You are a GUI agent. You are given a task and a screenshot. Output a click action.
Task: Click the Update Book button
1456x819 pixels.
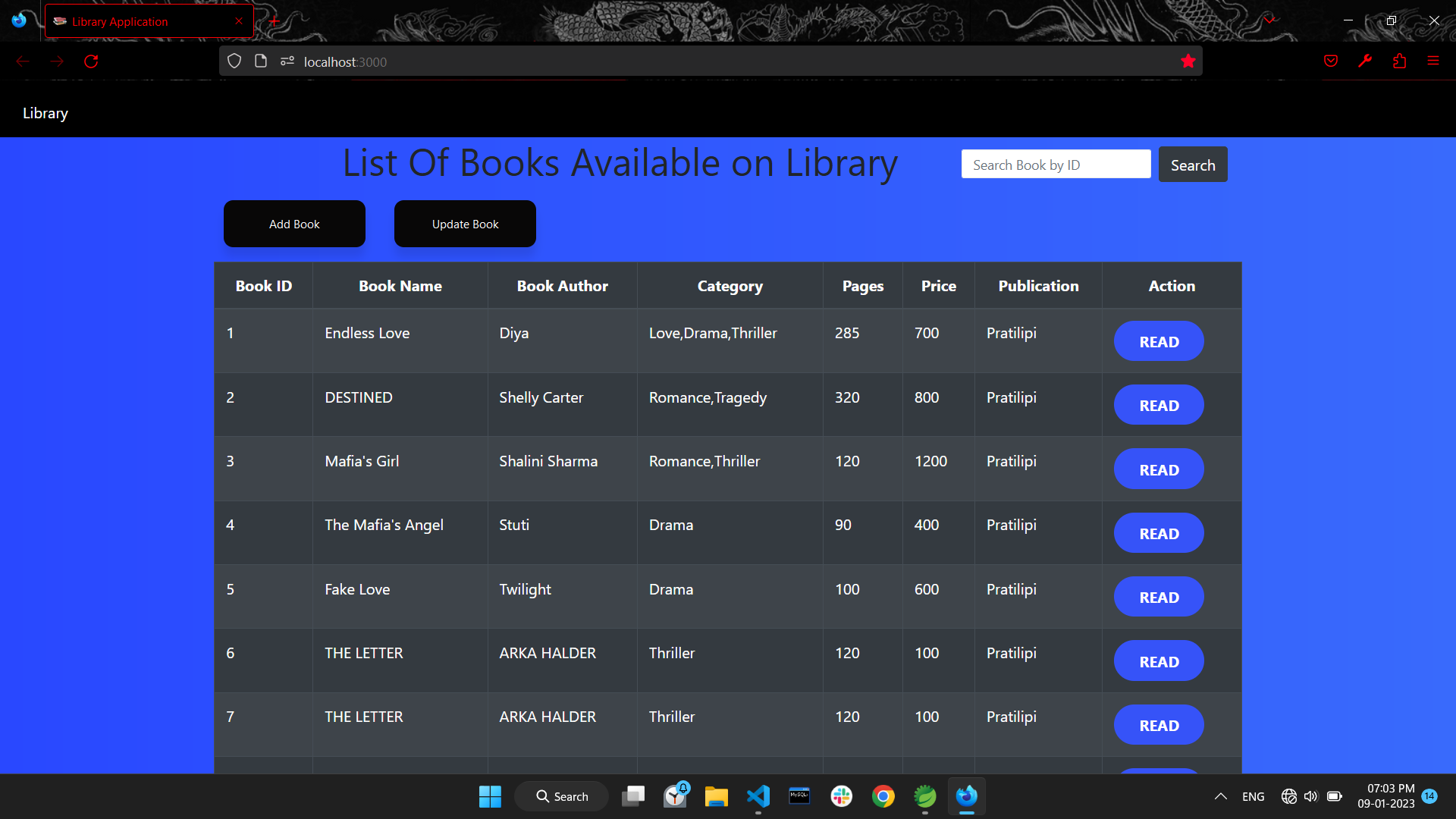465,224
